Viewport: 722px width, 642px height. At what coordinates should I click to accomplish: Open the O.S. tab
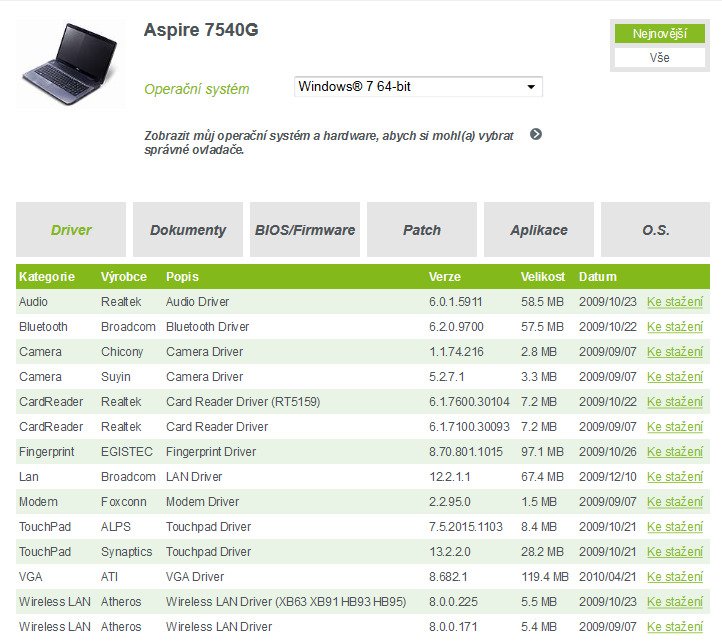(656, 229)
